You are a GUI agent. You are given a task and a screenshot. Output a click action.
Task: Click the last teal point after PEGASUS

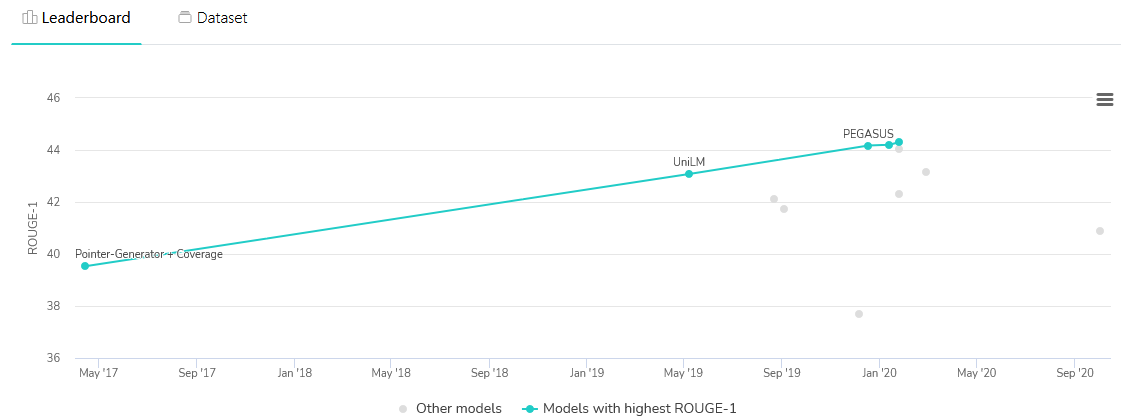[x=899, y=142]
